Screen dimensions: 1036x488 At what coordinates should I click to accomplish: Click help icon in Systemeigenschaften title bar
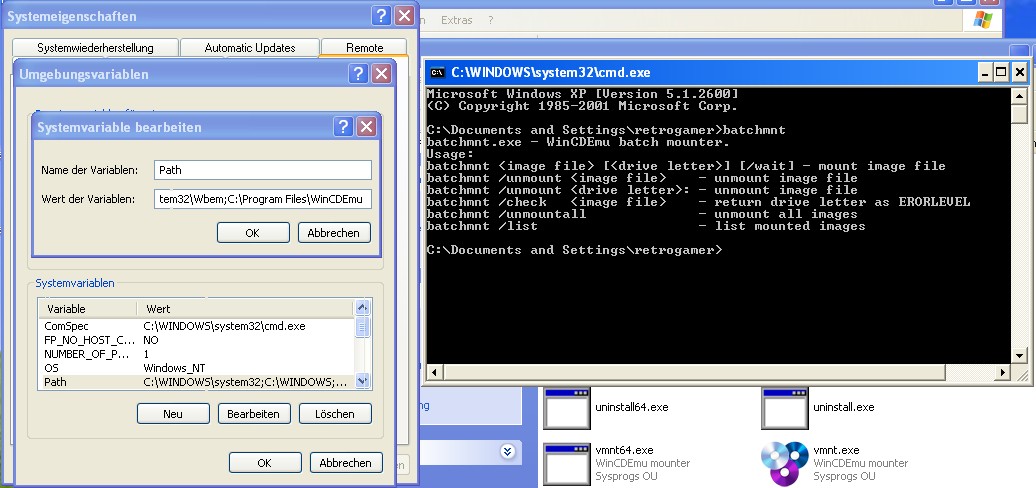coord(381,16)
